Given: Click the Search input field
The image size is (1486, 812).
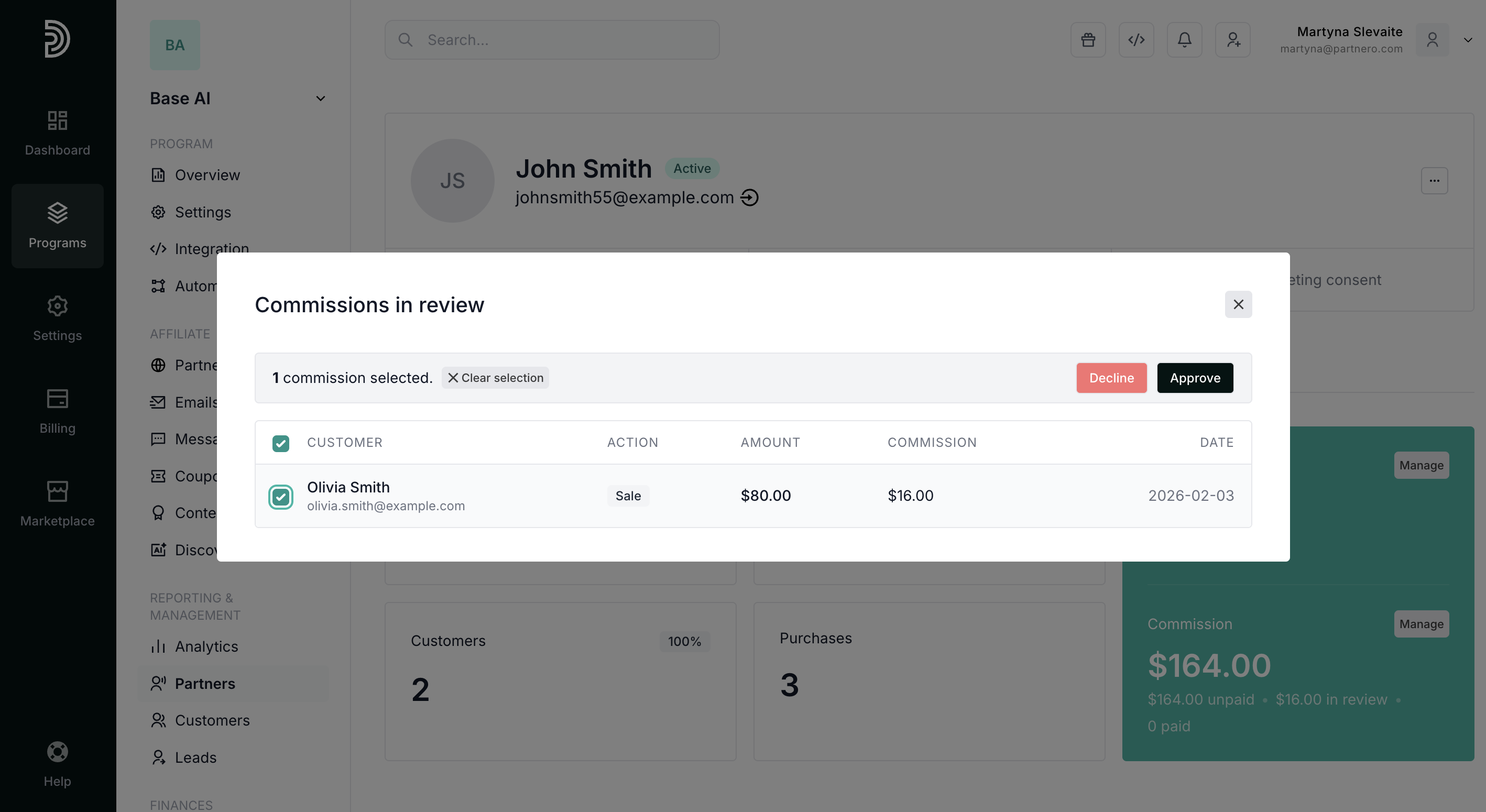Looking at the screenshot, I should coord(552,40).
